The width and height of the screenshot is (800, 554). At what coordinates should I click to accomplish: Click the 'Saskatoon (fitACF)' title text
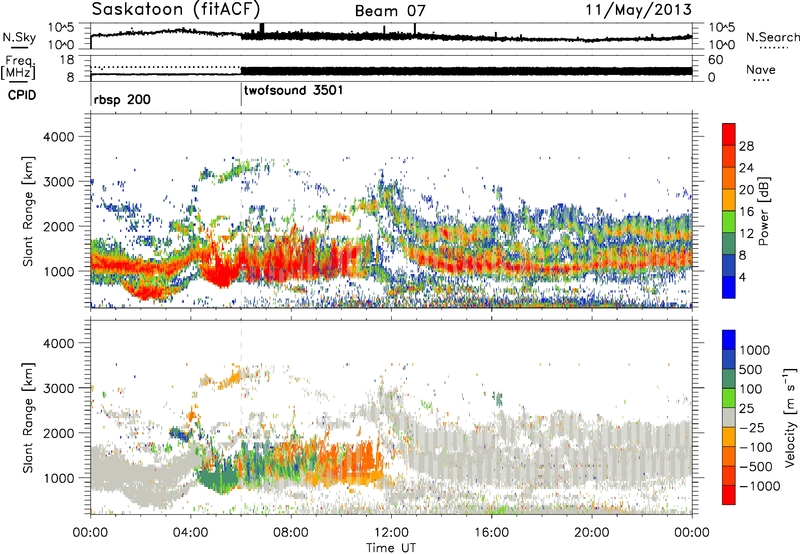tap(176, 9)
